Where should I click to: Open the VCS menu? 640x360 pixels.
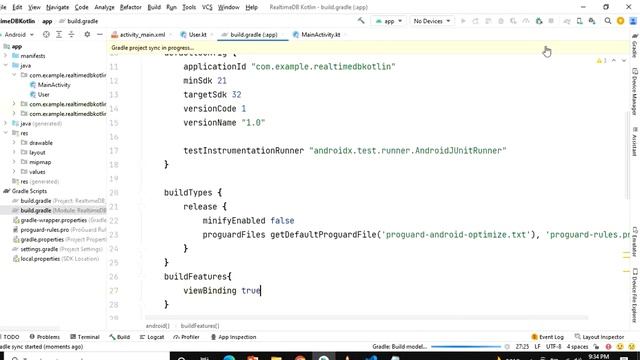tap(207, 7)
